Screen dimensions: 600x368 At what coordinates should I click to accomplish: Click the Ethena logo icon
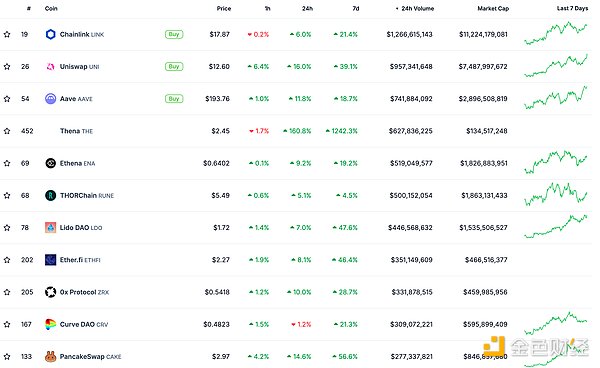click(x=51, y=163)
